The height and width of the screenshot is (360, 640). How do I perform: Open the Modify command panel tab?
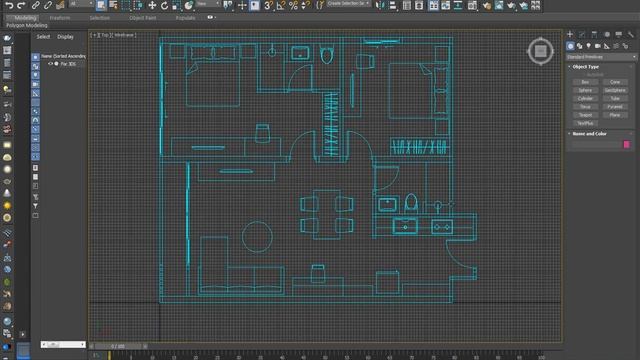coord(582,34)
